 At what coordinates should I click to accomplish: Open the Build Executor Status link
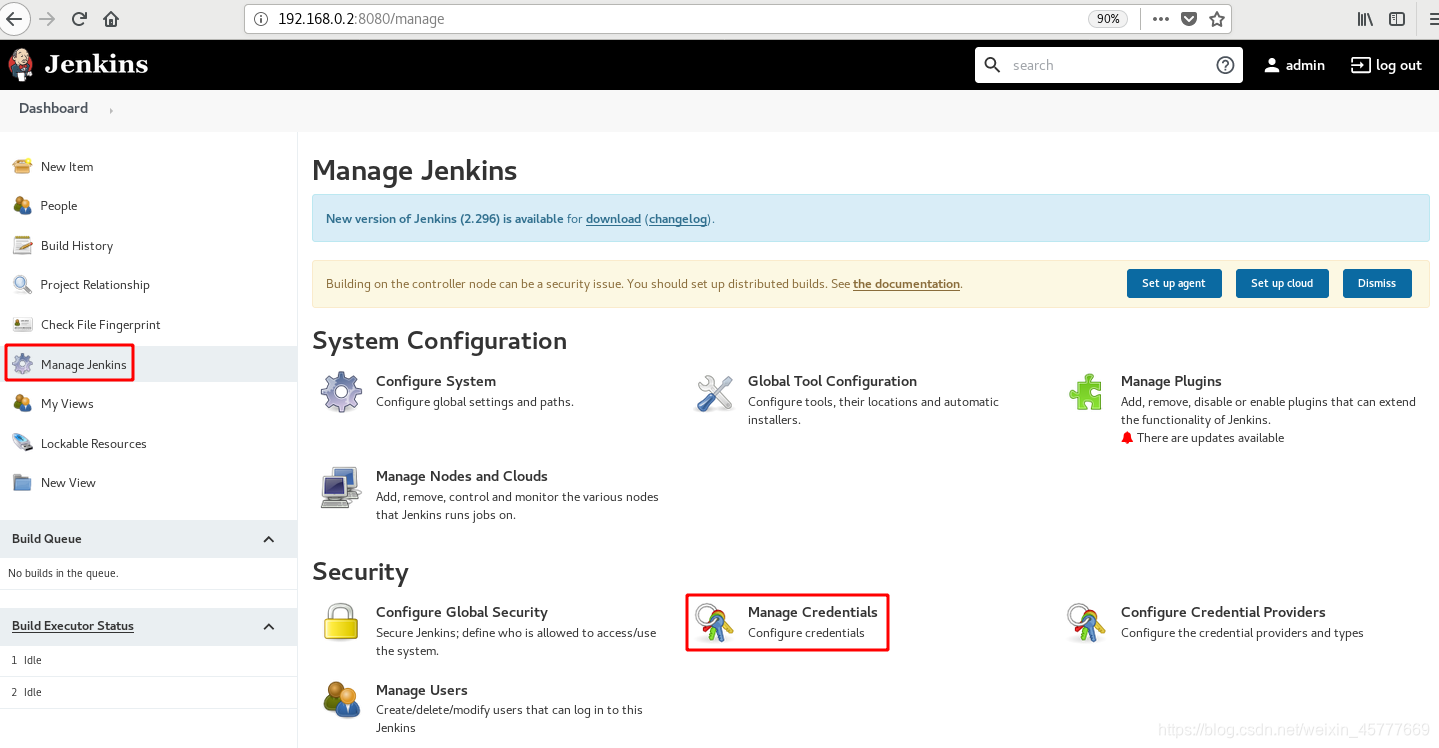[73, 626]
